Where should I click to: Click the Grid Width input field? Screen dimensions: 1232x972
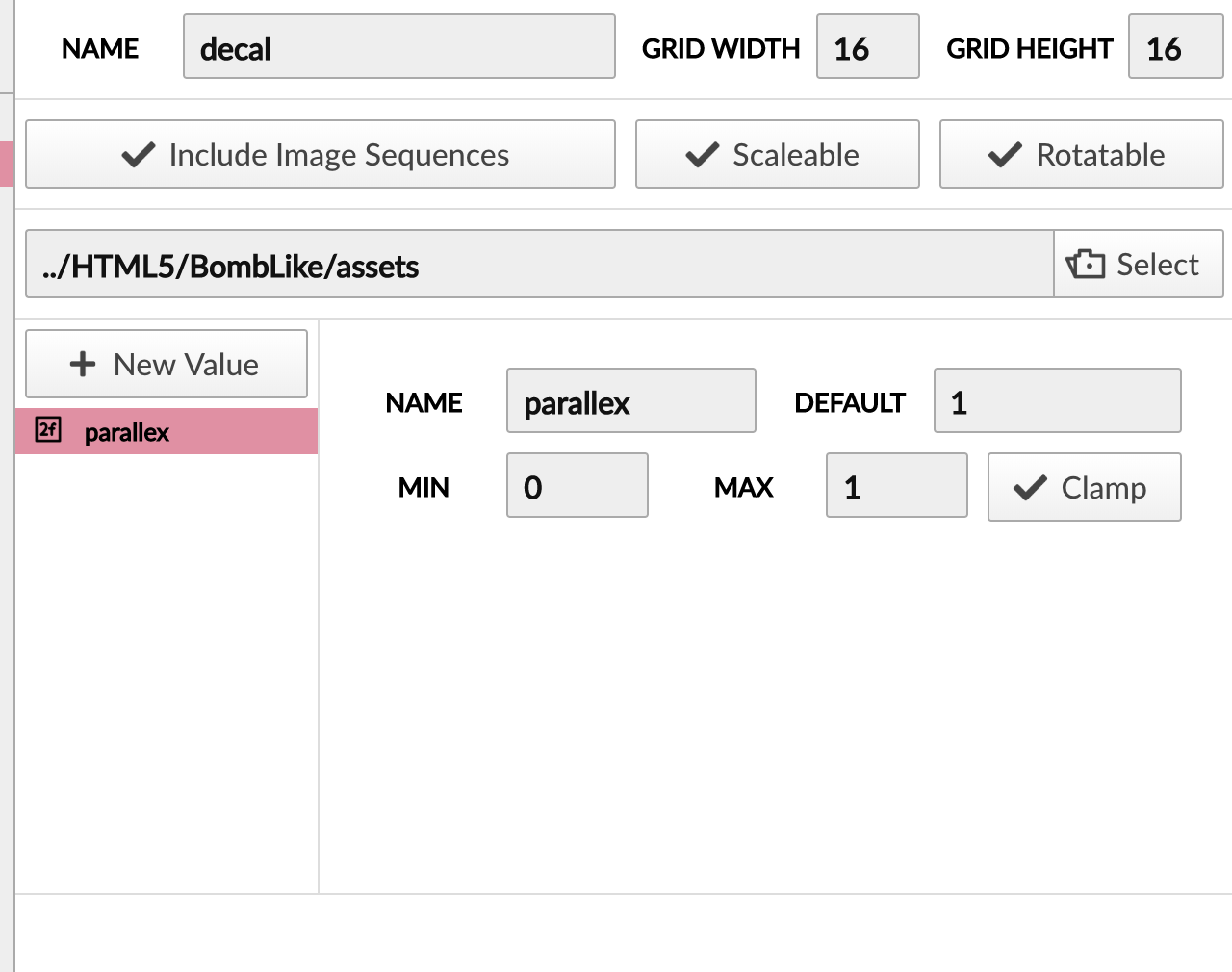[868, 46]
